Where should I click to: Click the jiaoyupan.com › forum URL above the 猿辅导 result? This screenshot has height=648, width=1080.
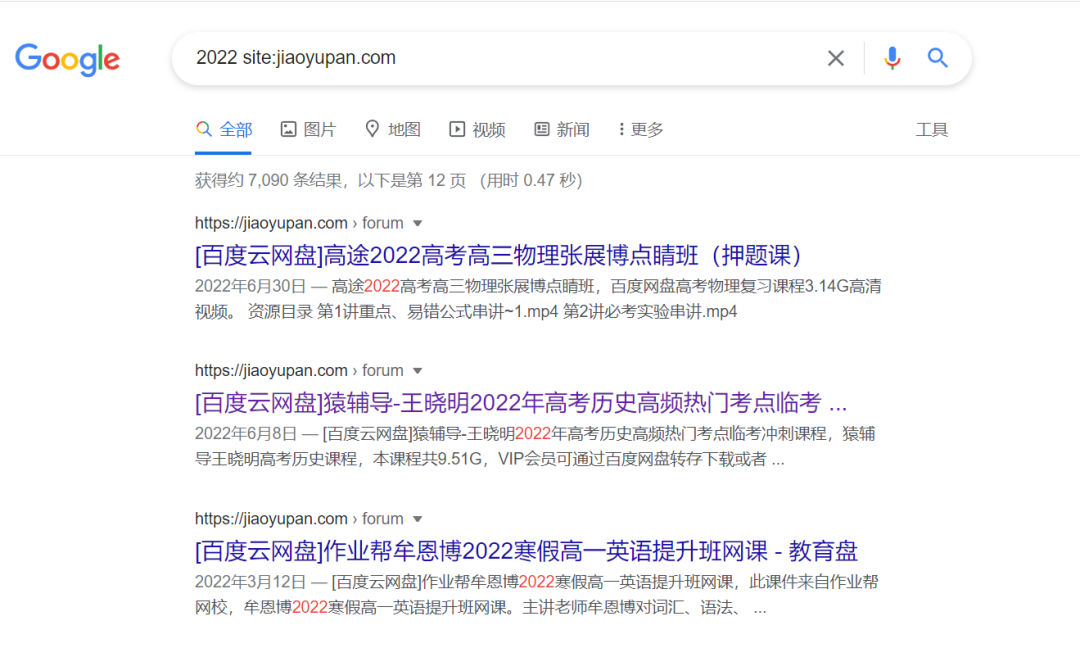click(x=299, y=370)
